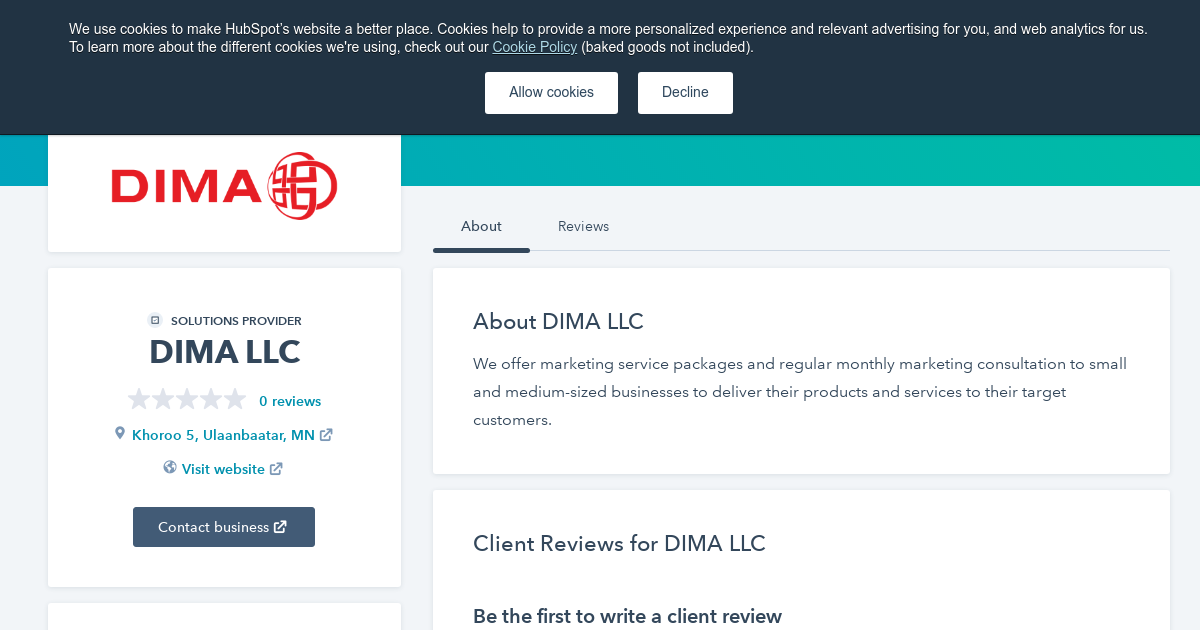1200x630 pixels.
Task: Click the red DIMA monogram emblem in the logo
Action: point(302,185)
